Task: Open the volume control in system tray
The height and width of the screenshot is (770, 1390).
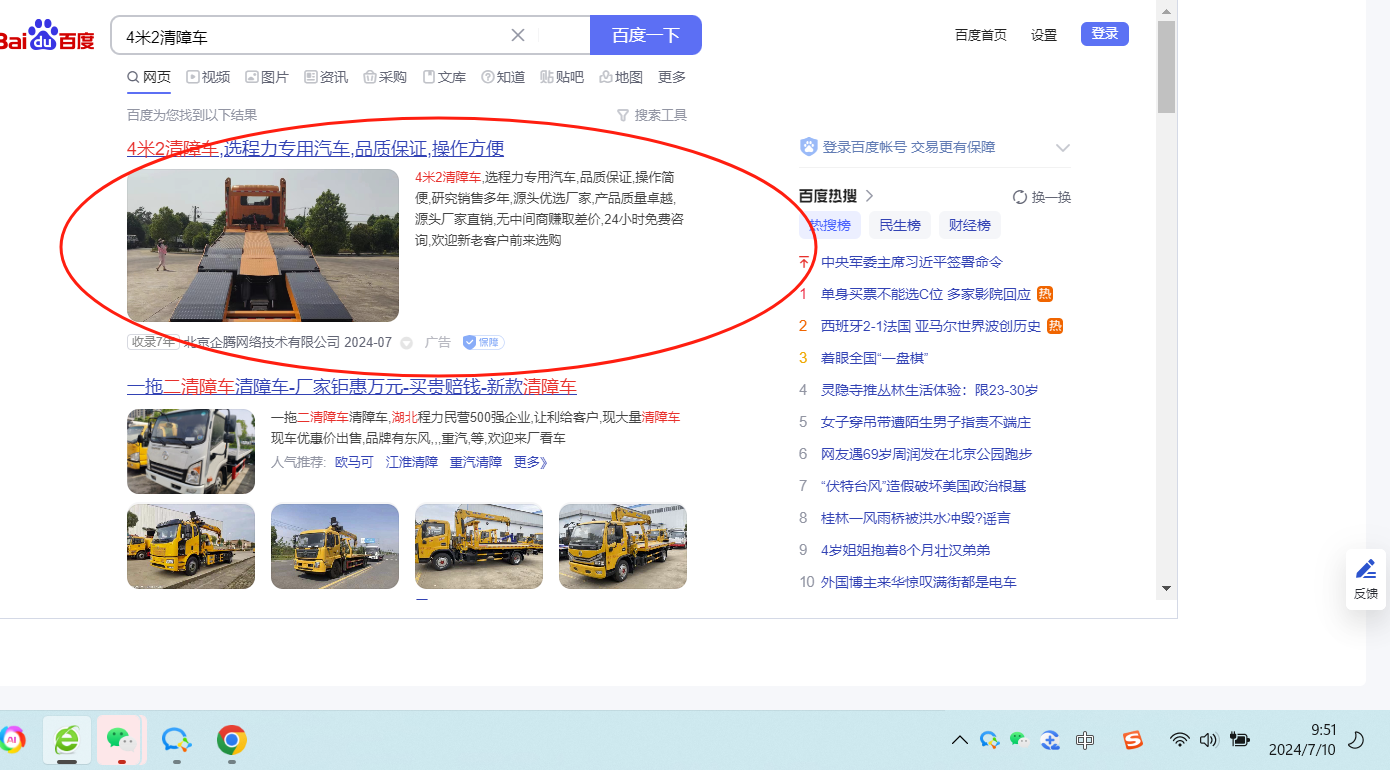Action: coord(1208,740)
